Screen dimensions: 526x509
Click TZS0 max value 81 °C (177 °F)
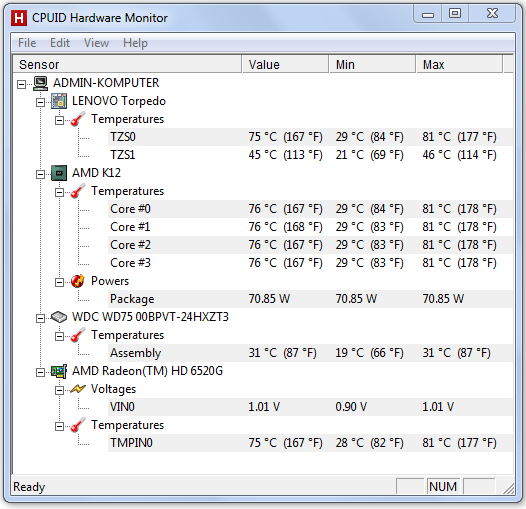point(459,137)
